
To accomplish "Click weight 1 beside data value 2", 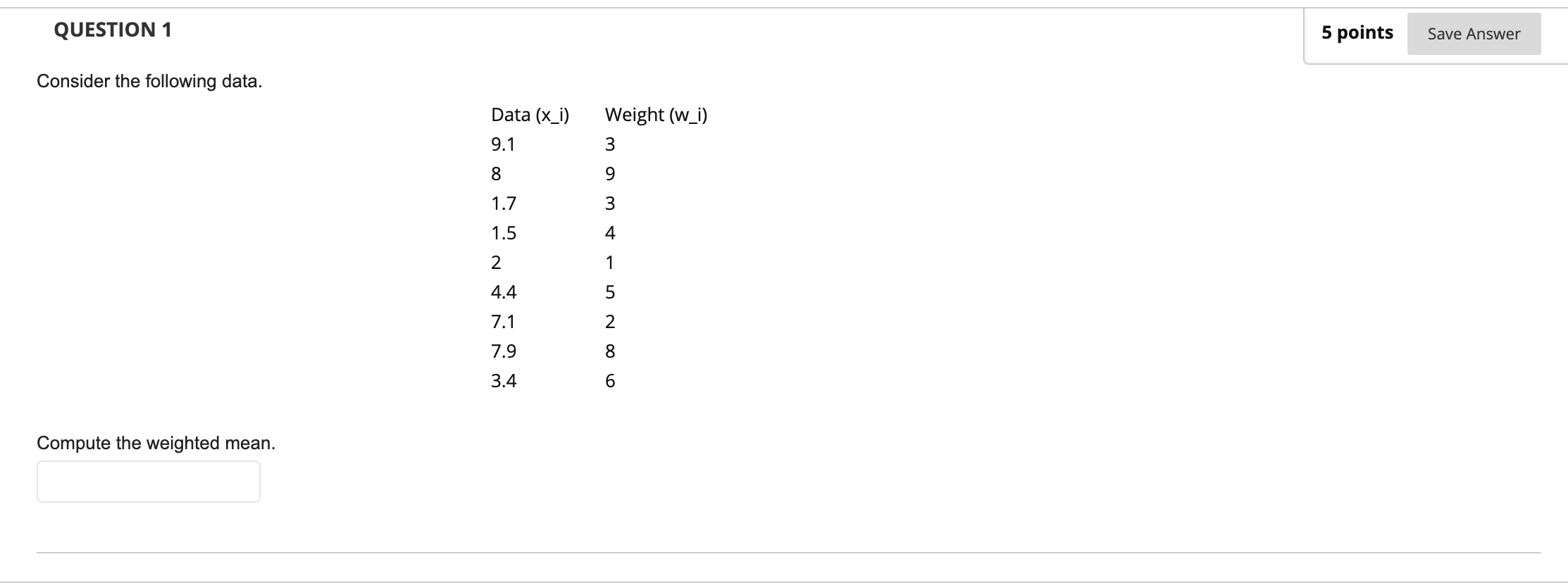I will [610, 263].
